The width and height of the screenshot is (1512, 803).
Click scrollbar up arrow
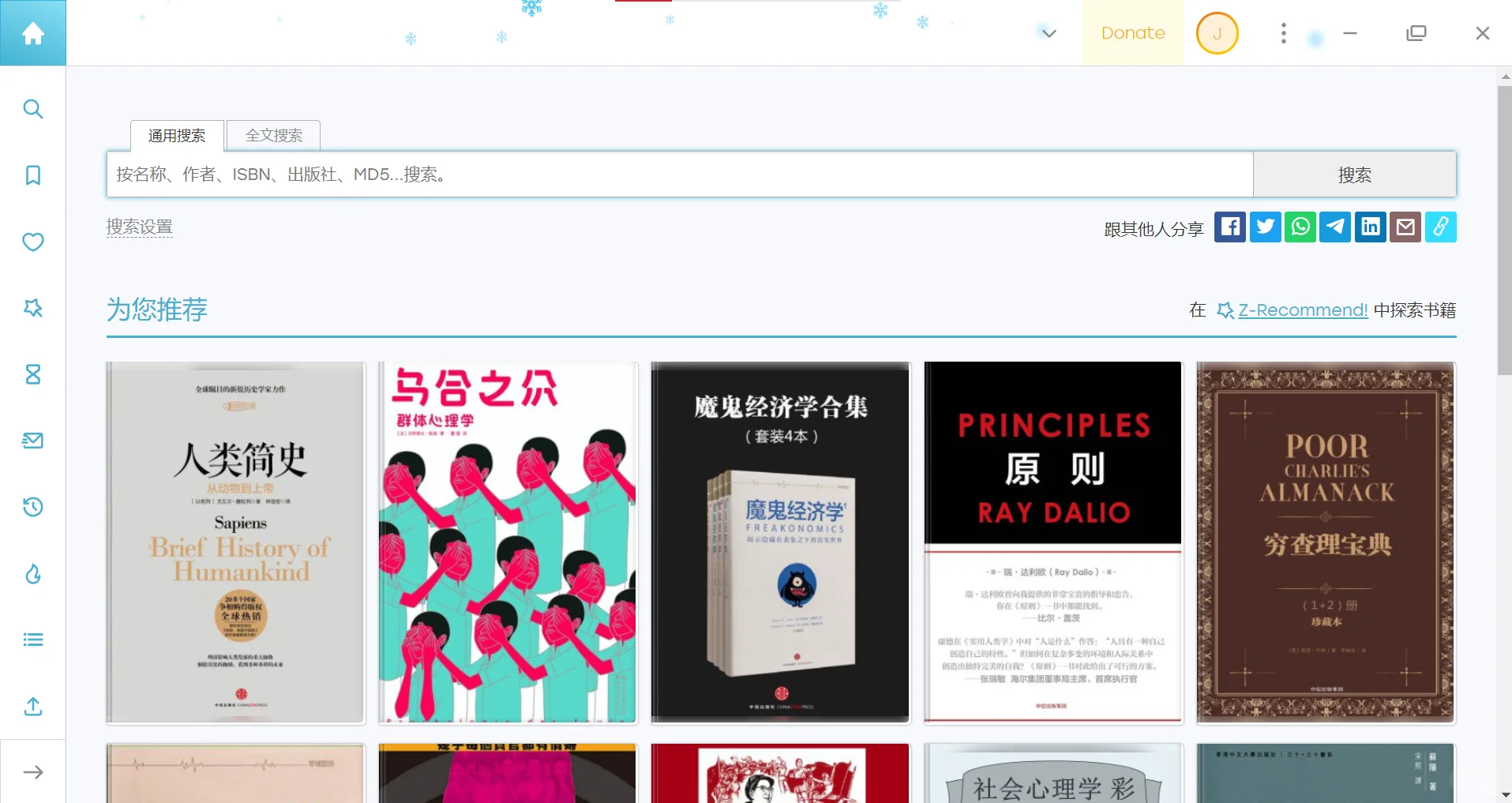(1505, 77)
